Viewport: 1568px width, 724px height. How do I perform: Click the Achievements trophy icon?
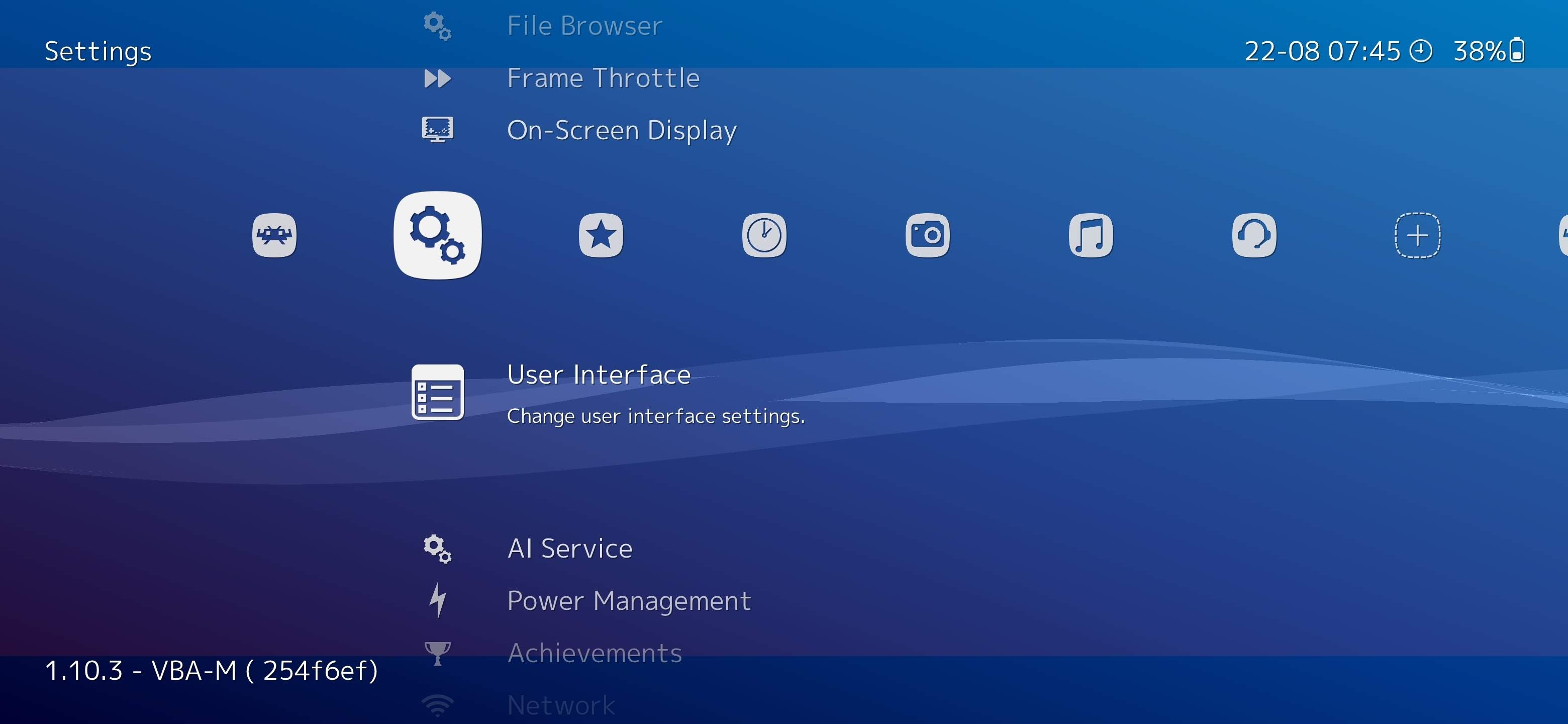click(437, 653)
